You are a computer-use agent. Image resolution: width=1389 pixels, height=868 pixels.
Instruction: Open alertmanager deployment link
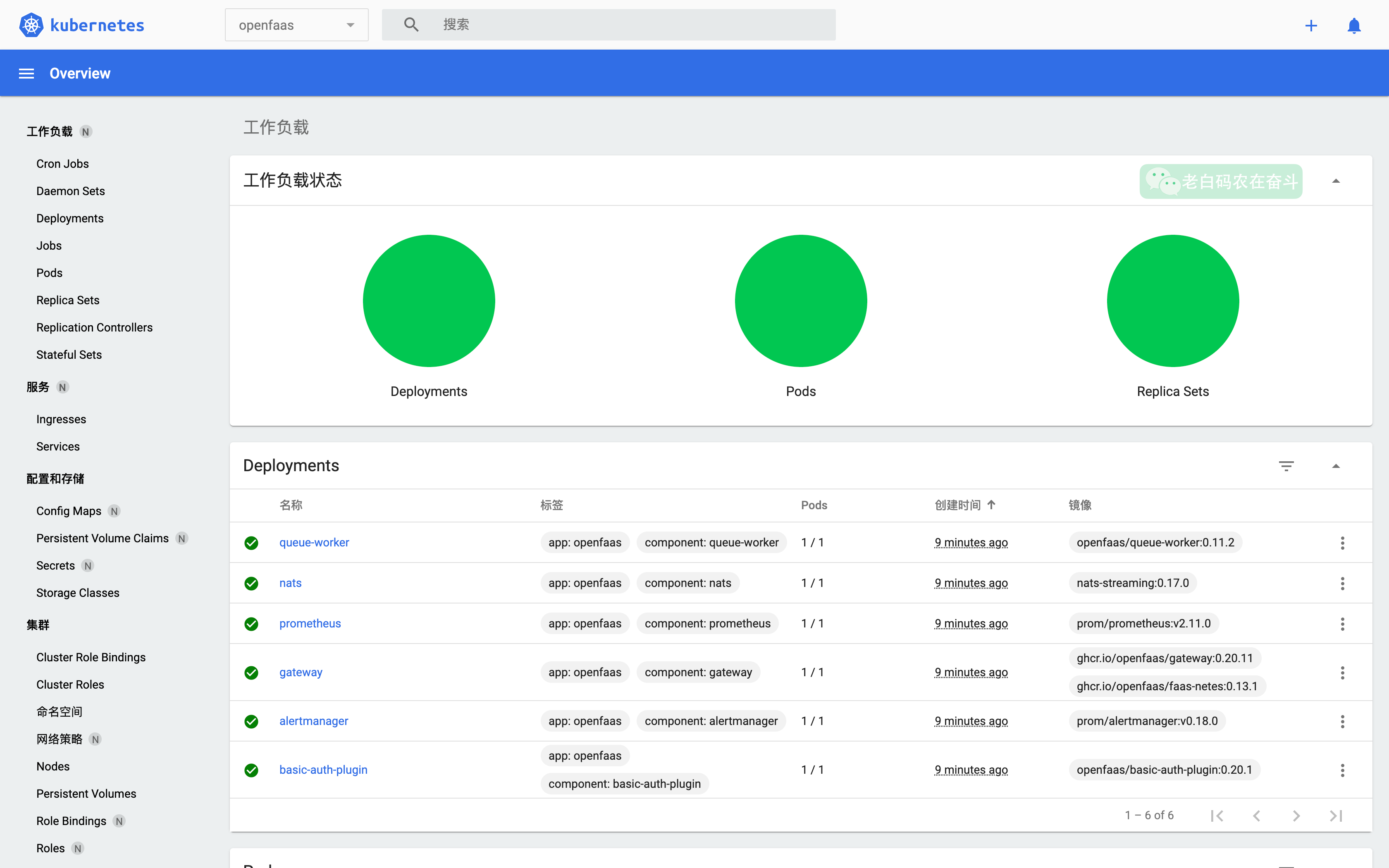pyautogui.click(x=313, y=721)
